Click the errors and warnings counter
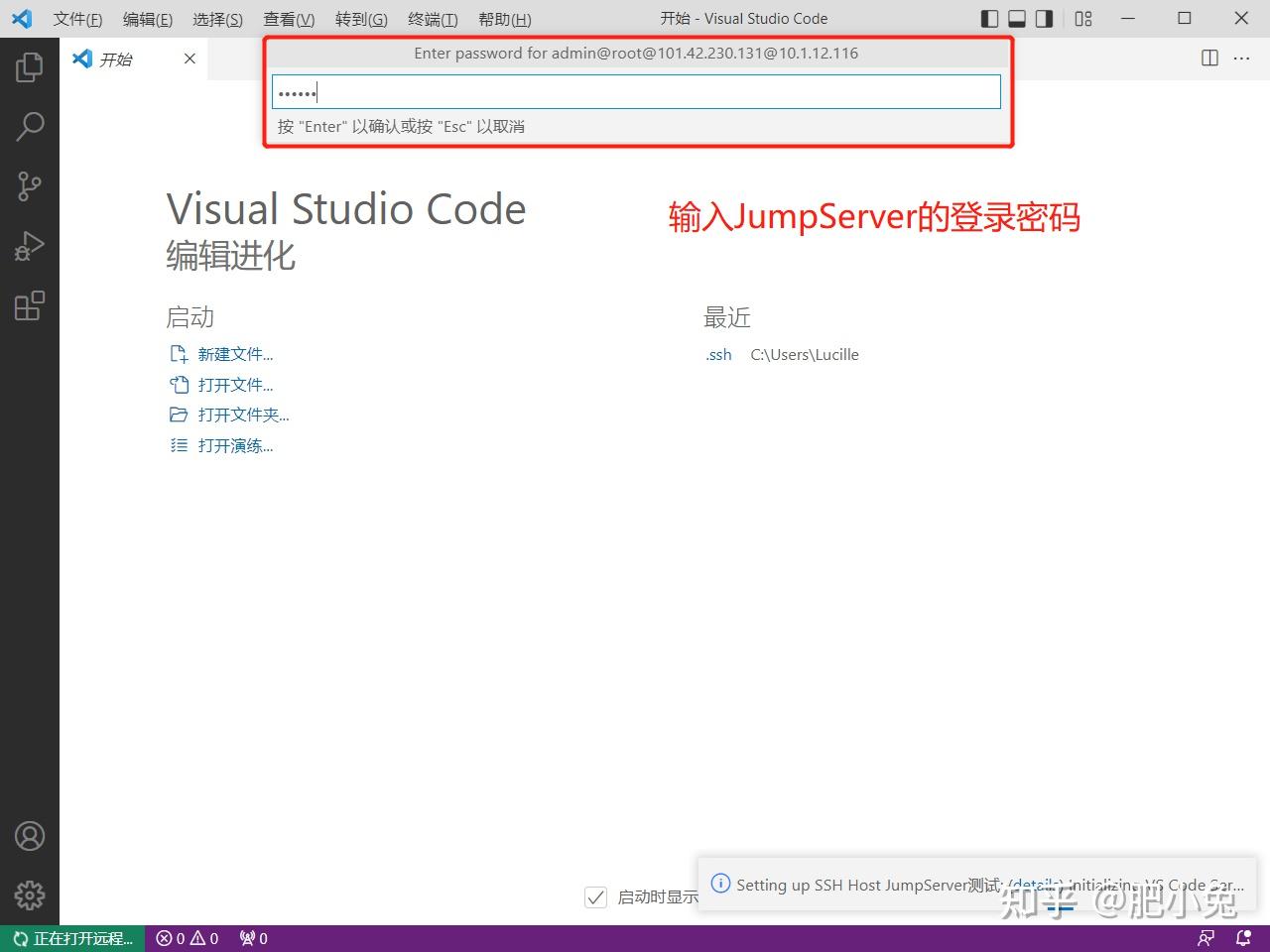This screenshot has width=1270, height=952. 187,937
